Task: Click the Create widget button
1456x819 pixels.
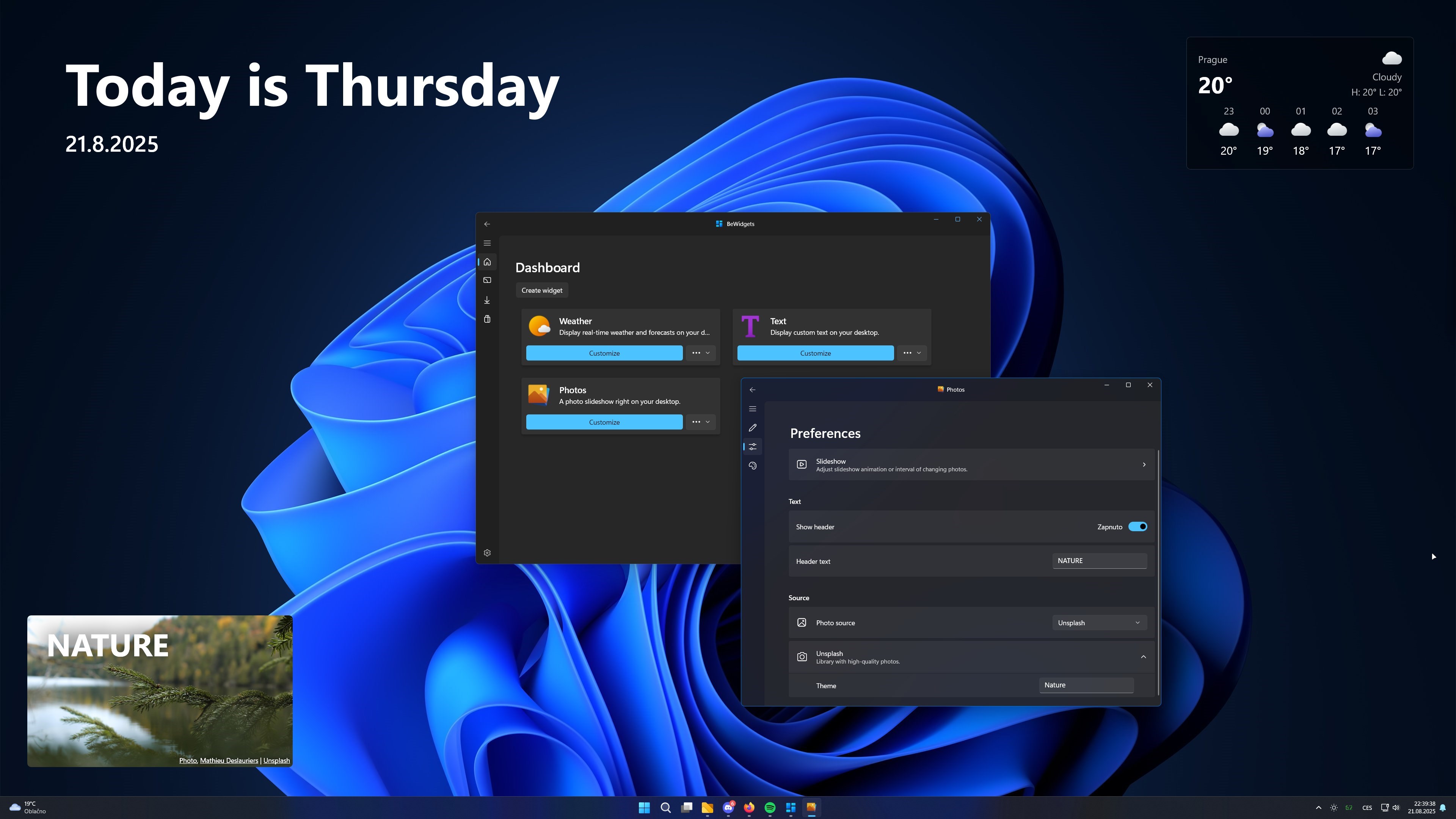Action: (x=541, y=290)
